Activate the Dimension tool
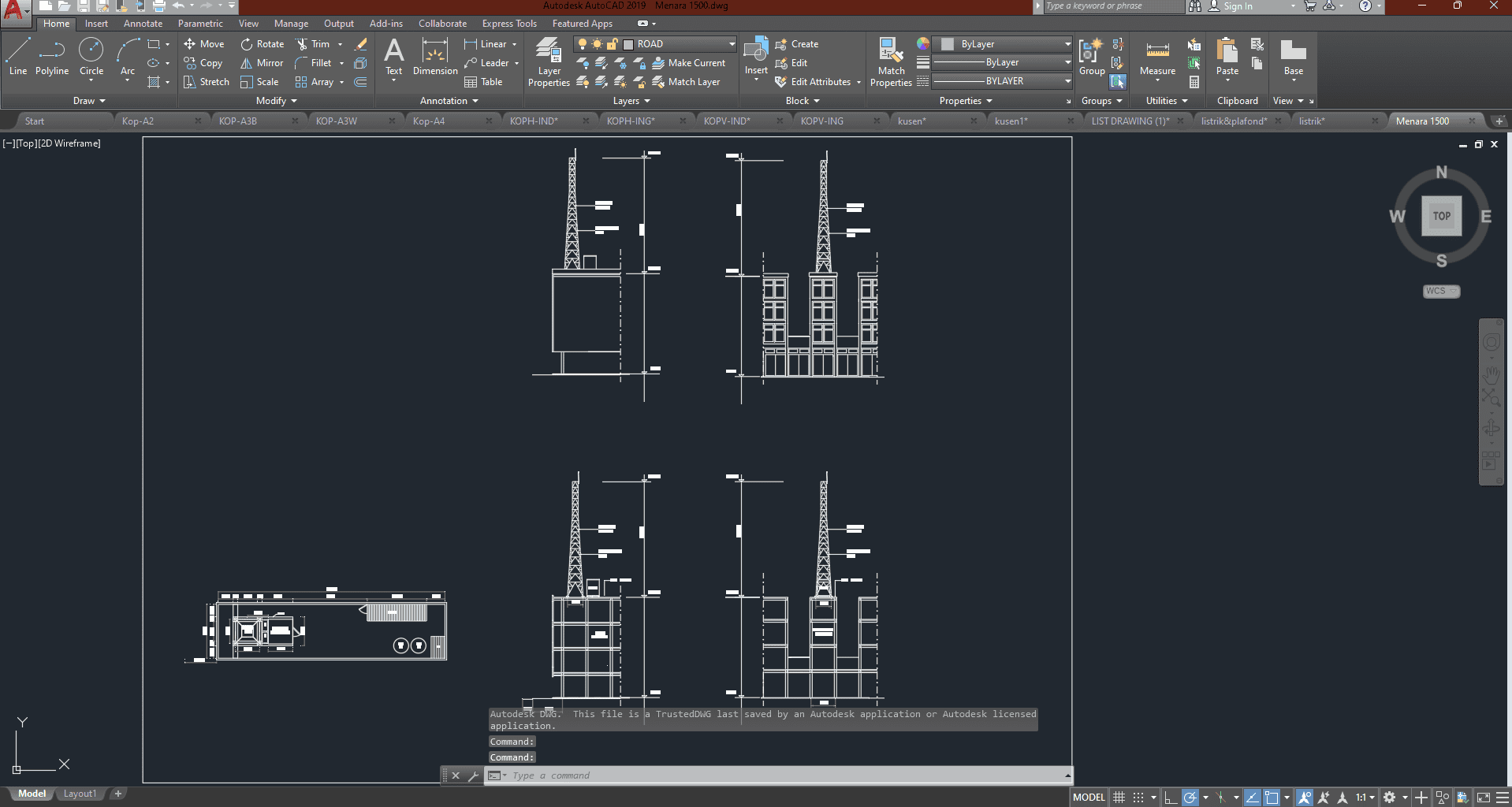The image size is (1512, 807). [x=435, y=57]
